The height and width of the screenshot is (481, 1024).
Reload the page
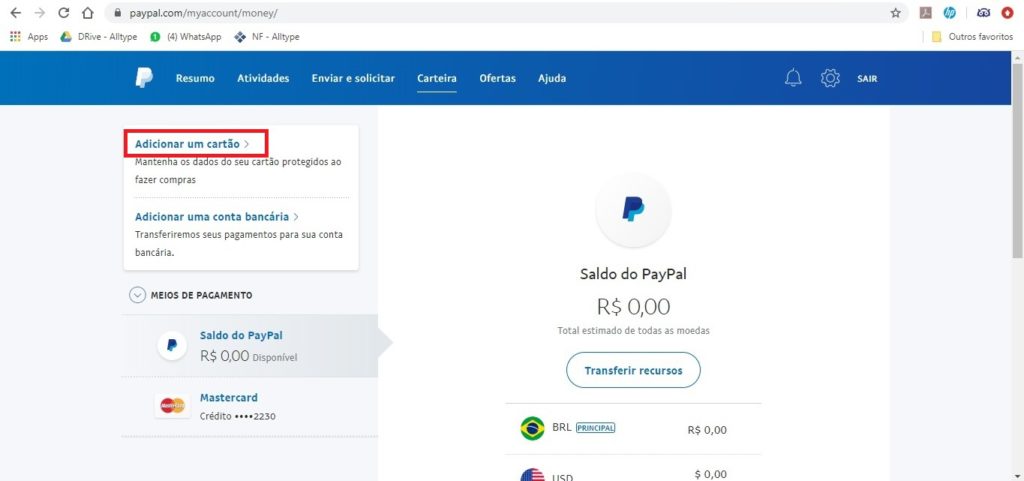pos(63,13)
